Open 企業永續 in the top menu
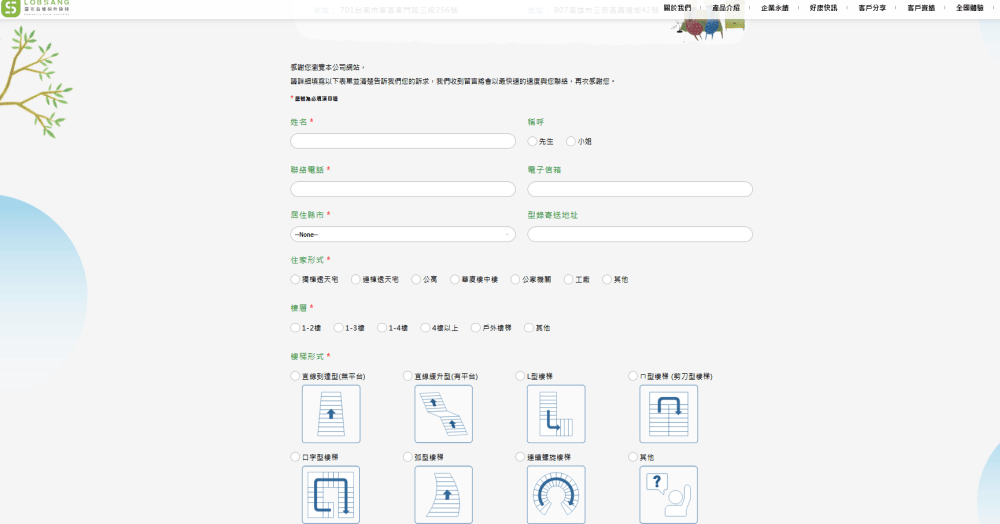 click(775, 8)
